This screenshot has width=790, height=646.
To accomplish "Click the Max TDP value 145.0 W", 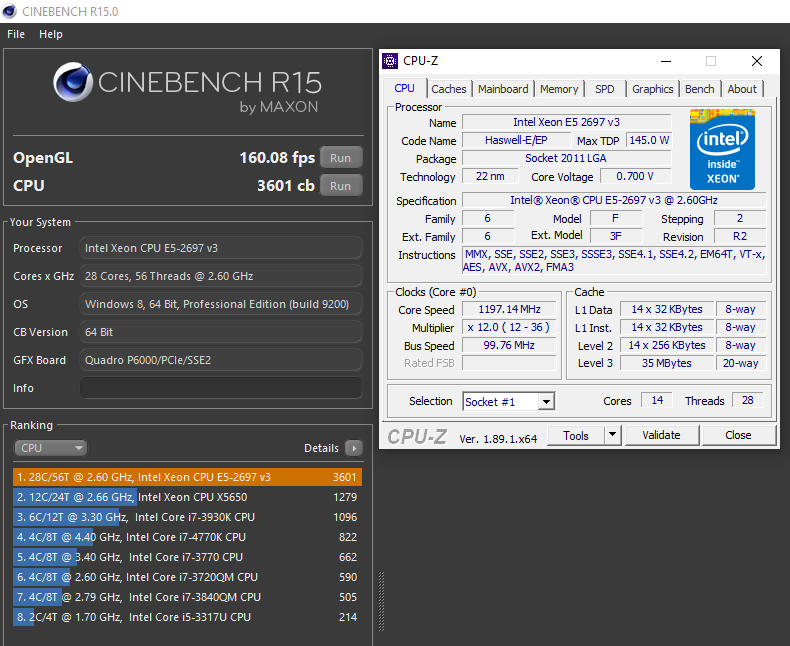I will 649,140.
